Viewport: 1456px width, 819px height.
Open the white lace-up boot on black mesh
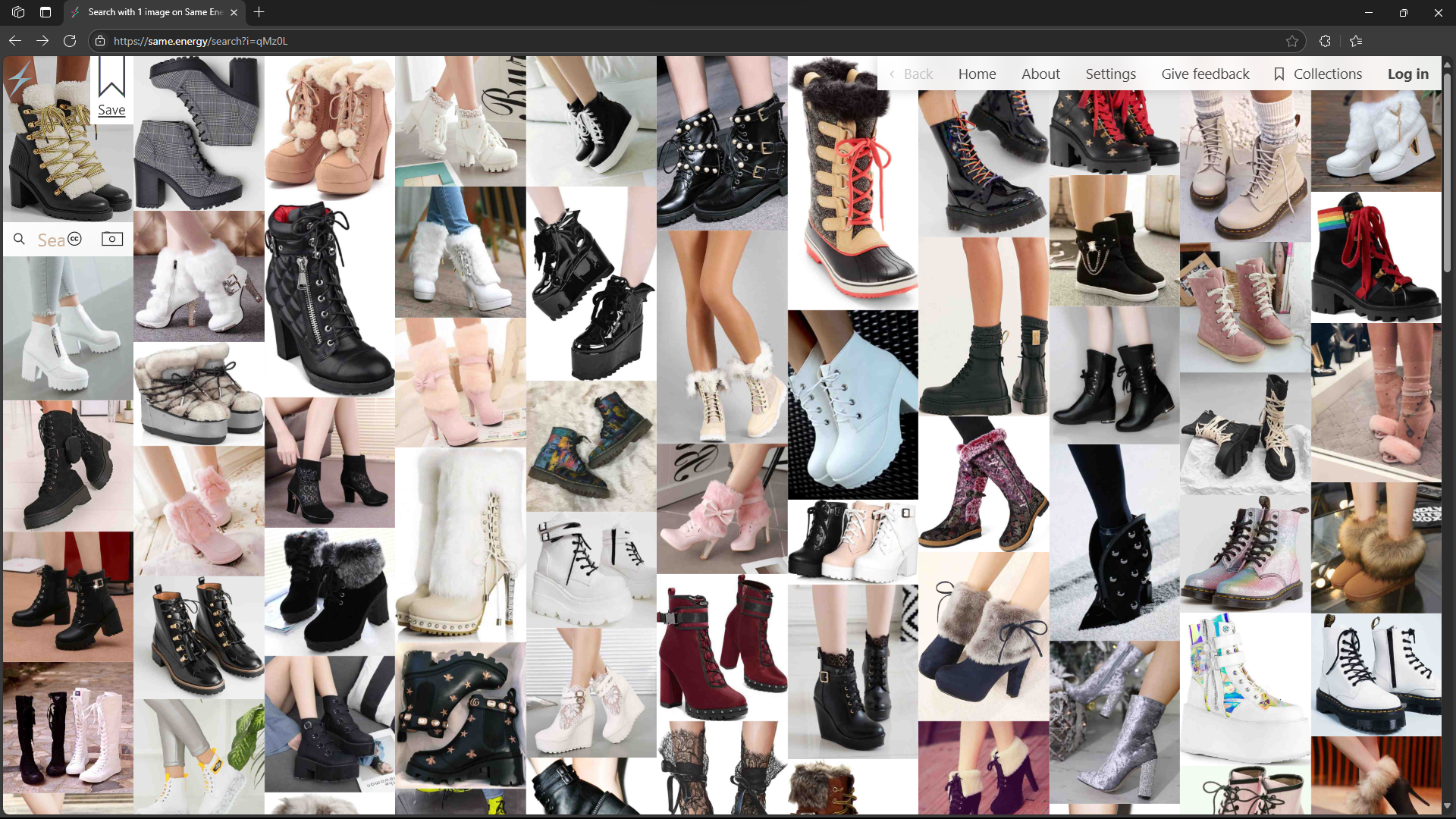pos(852,404)
